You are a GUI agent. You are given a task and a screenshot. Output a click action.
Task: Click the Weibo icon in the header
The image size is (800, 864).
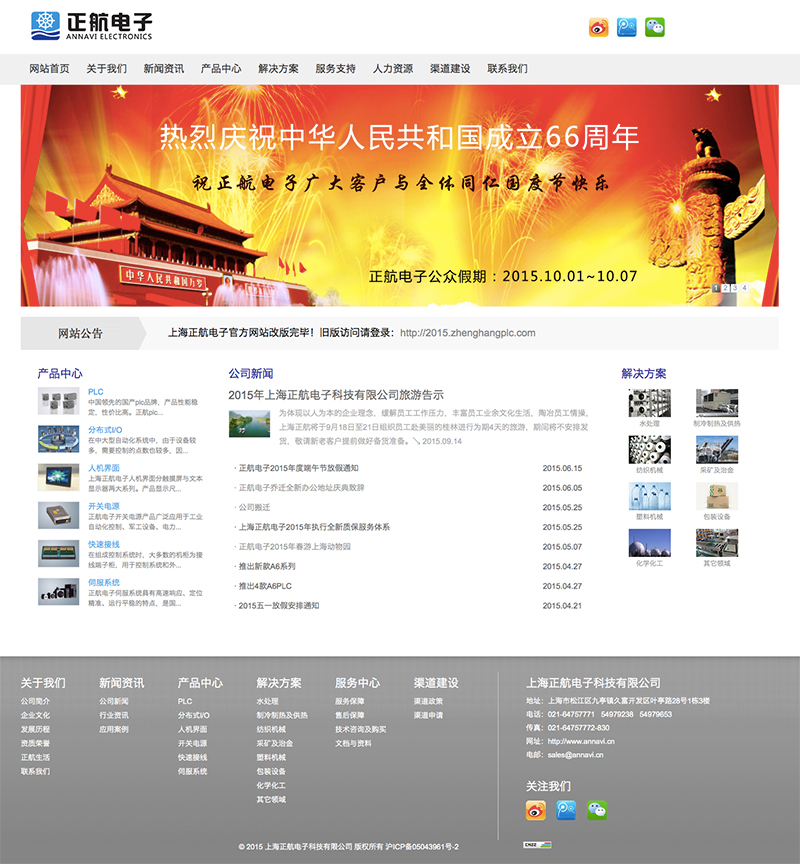coord(599,28)
